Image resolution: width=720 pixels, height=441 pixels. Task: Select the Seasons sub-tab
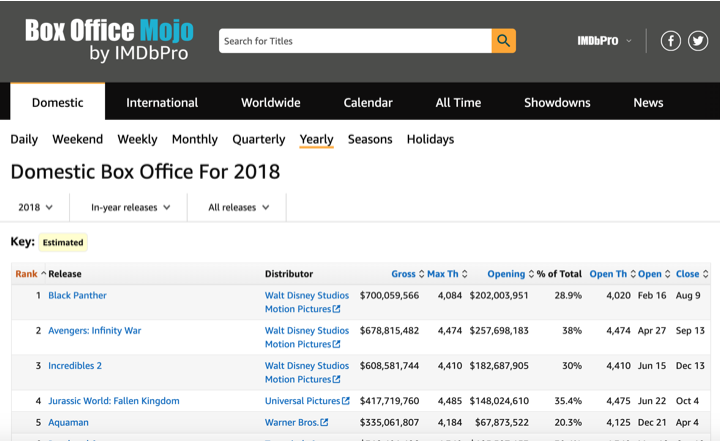(370, 139)
